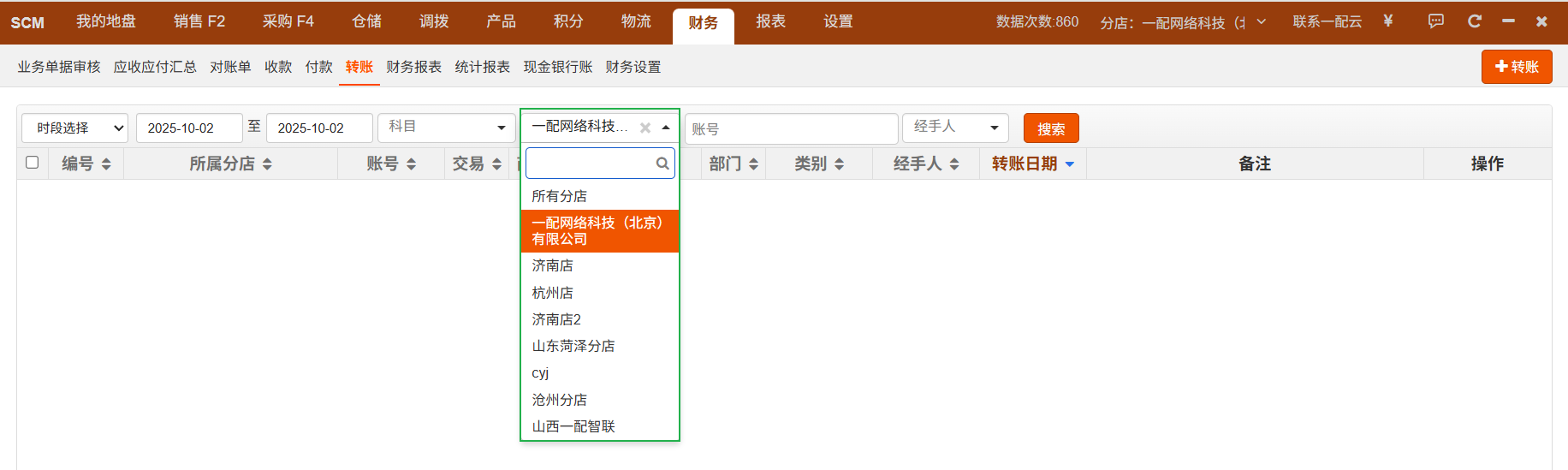Sort by 经手人 column sort arrows
The image size is (1568, 470).
(x=954, y=164)
